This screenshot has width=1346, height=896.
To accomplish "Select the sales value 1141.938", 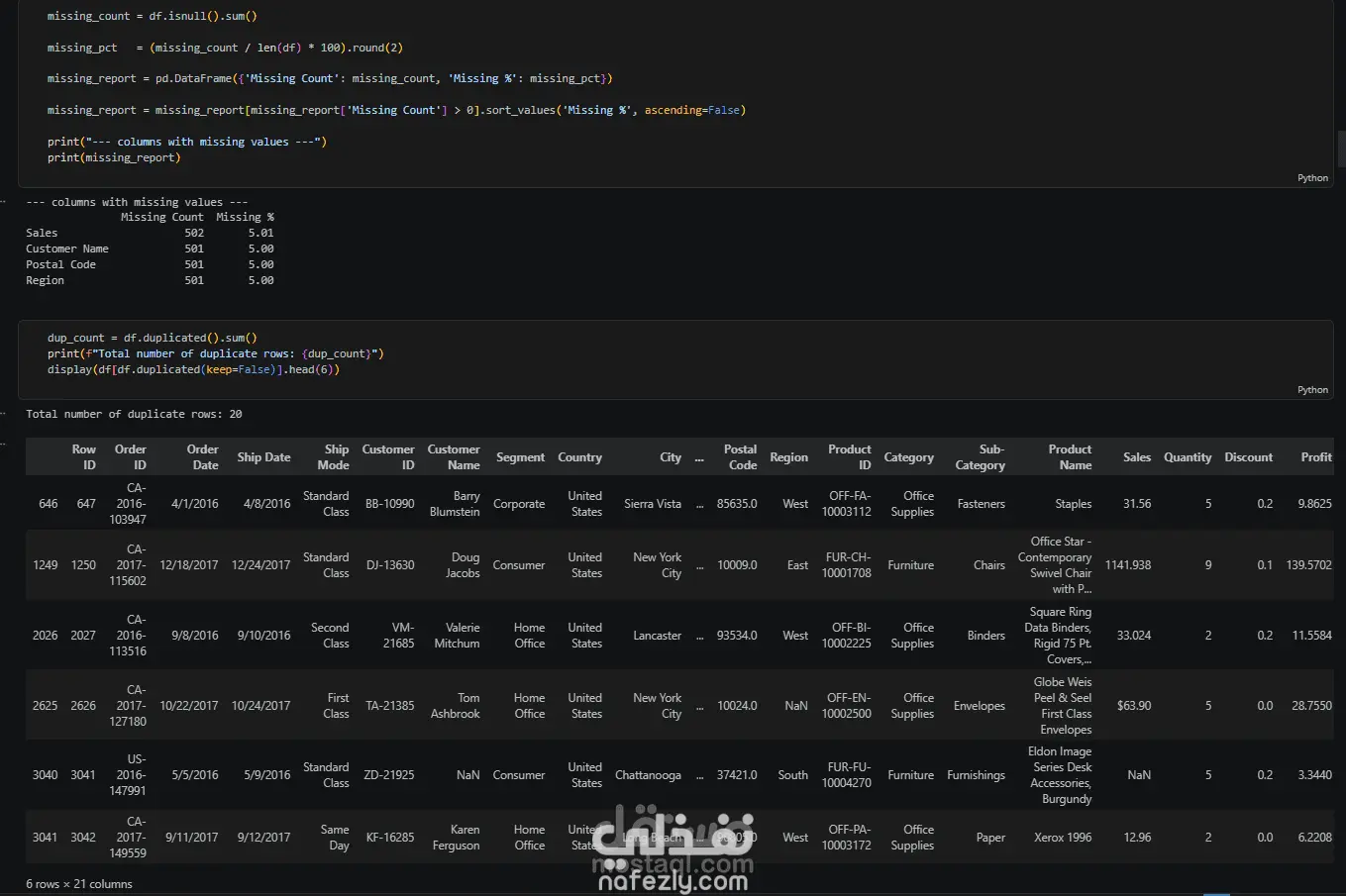I will pos(1128,565).
